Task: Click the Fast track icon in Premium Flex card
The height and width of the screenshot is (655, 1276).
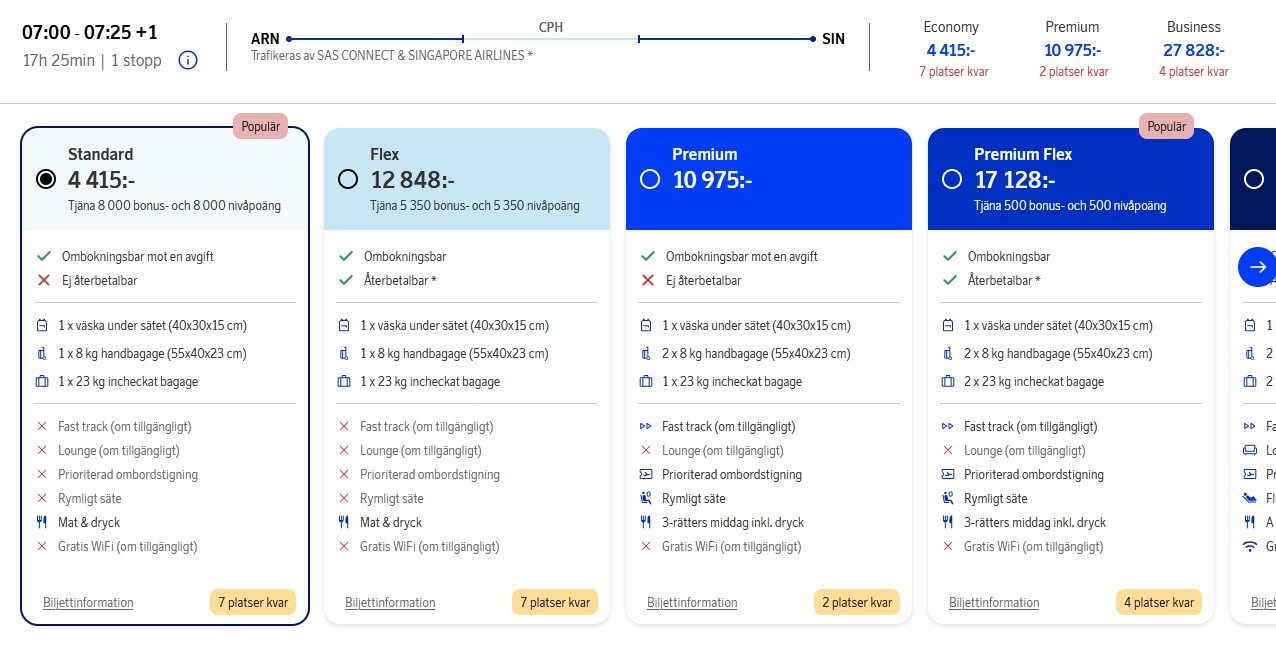Action: click(948, 426)
